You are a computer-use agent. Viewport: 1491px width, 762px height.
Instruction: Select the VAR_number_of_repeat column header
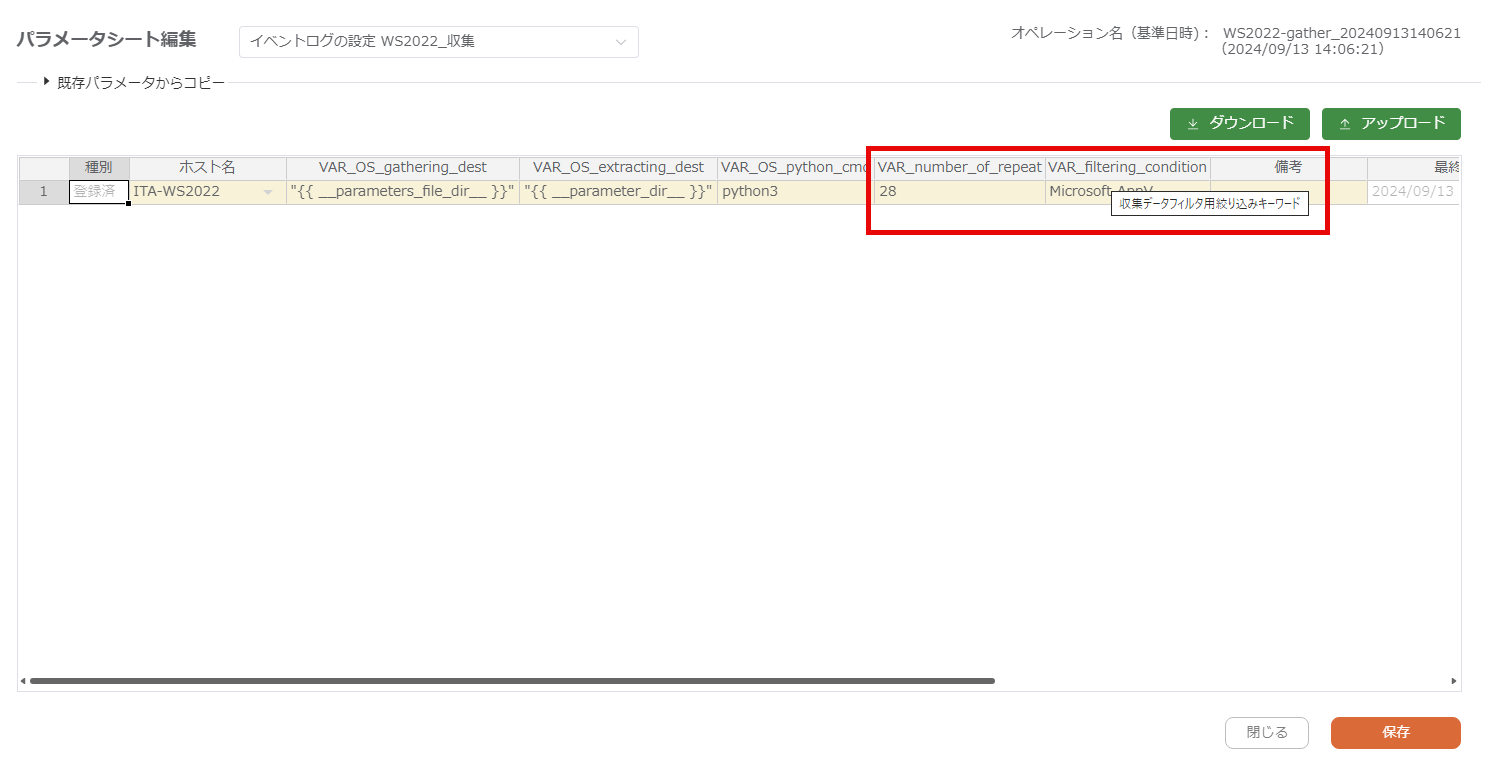click(959, 167)
